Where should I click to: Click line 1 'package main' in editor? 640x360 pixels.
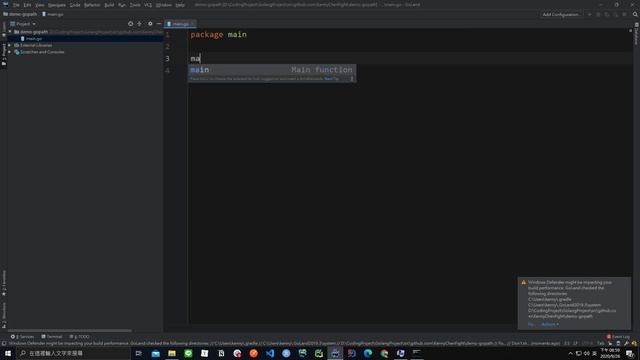[x=218, y=35]
